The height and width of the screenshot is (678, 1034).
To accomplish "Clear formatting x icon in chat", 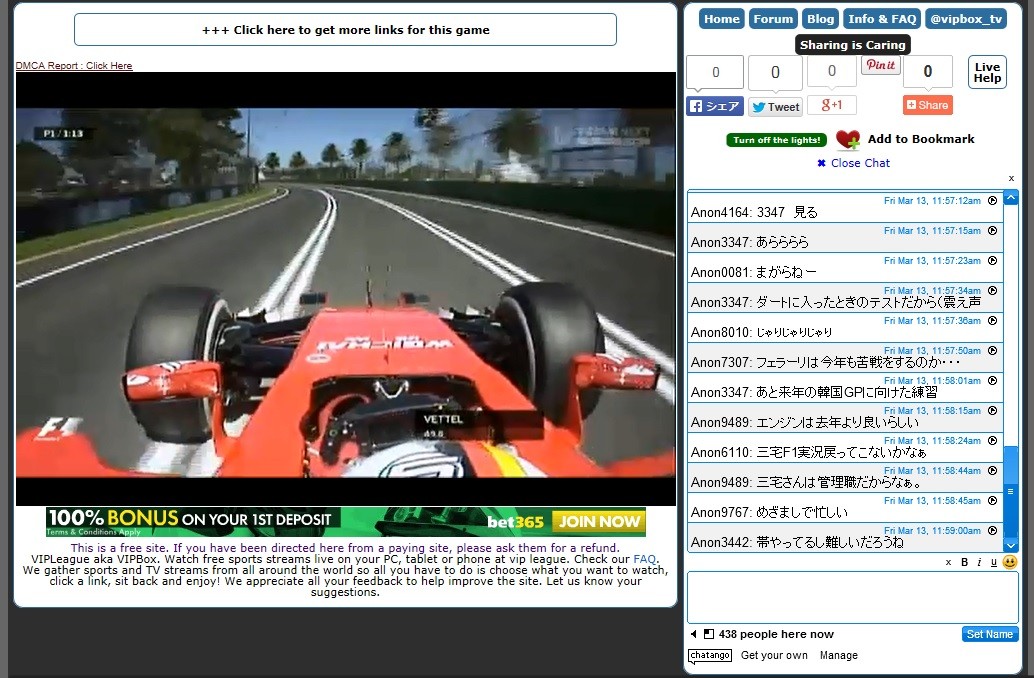I will point(948,563).
